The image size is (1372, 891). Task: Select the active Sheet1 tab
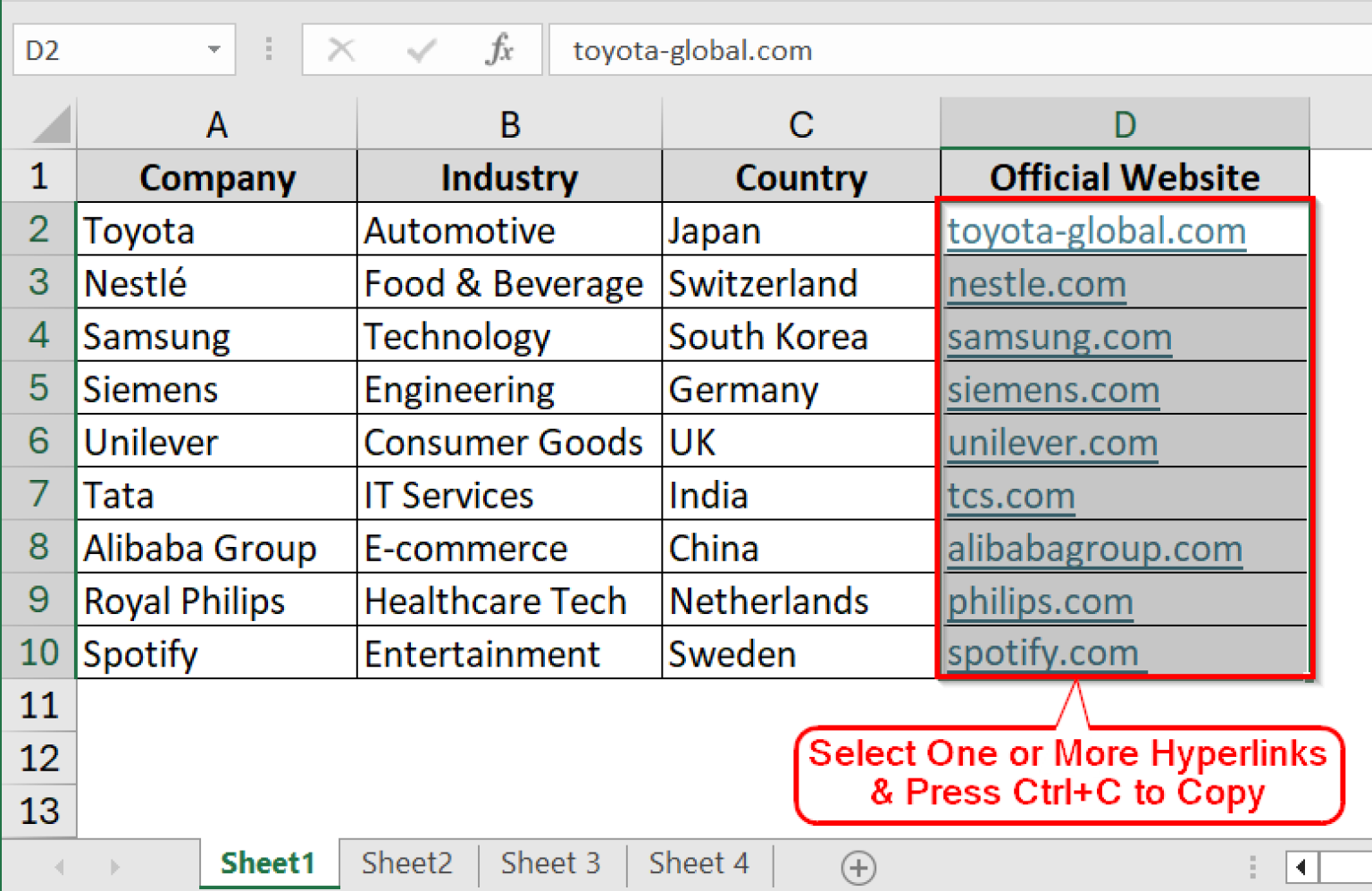[x=268, y=862]
